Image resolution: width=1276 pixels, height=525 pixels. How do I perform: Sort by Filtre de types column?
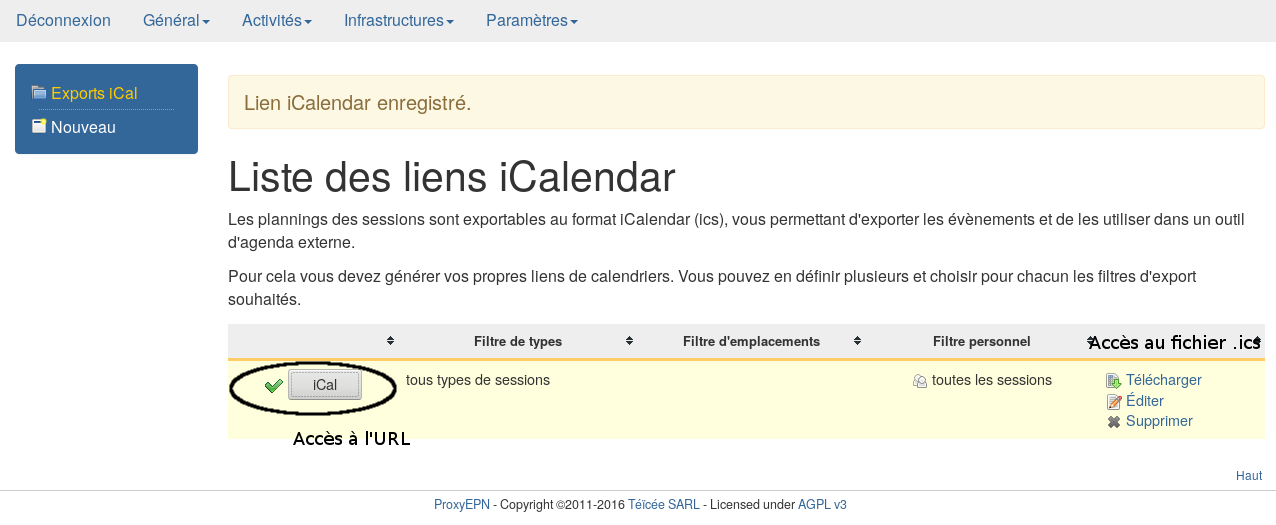tap(518, 341)
